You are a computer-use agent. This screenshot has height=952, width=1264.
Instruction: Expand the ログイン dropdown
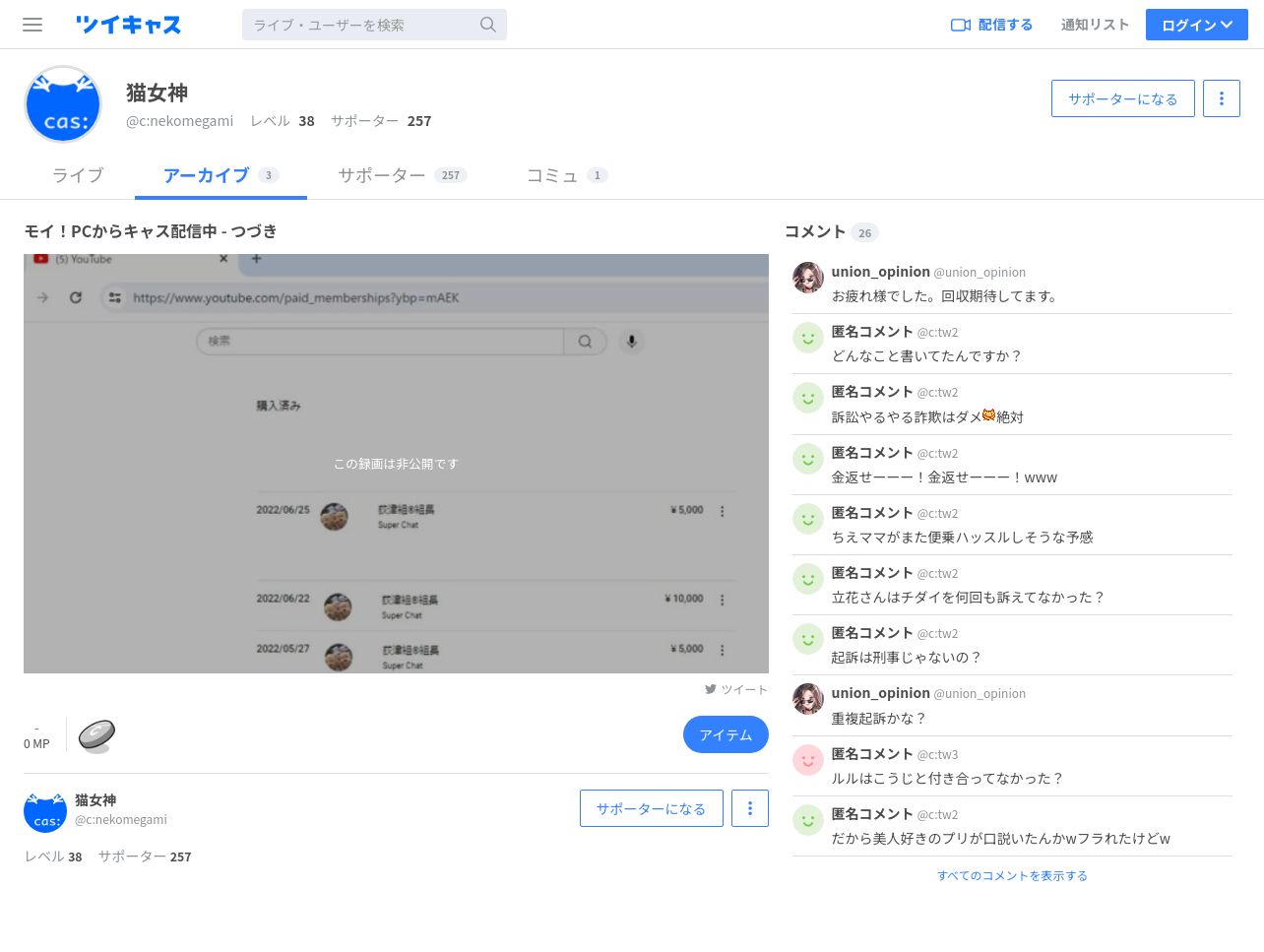pos(1196,25)
